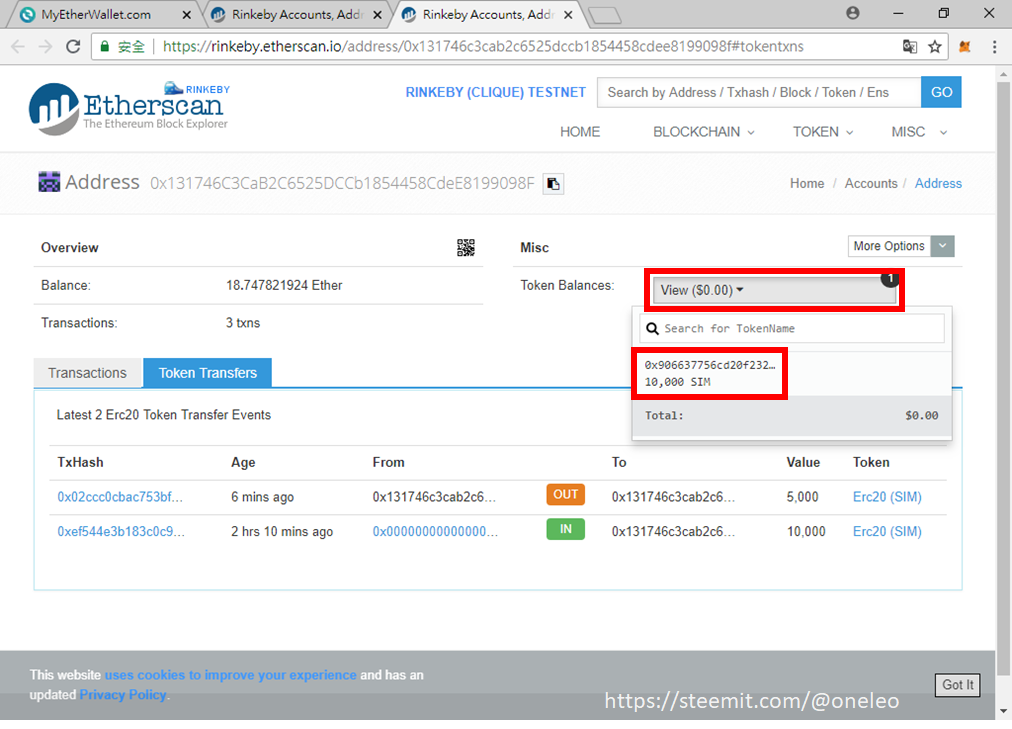Screen dimensions: 1012x729
Task: Open Erc20 (SIM) in 5,000 row
Action: point(887,497)
